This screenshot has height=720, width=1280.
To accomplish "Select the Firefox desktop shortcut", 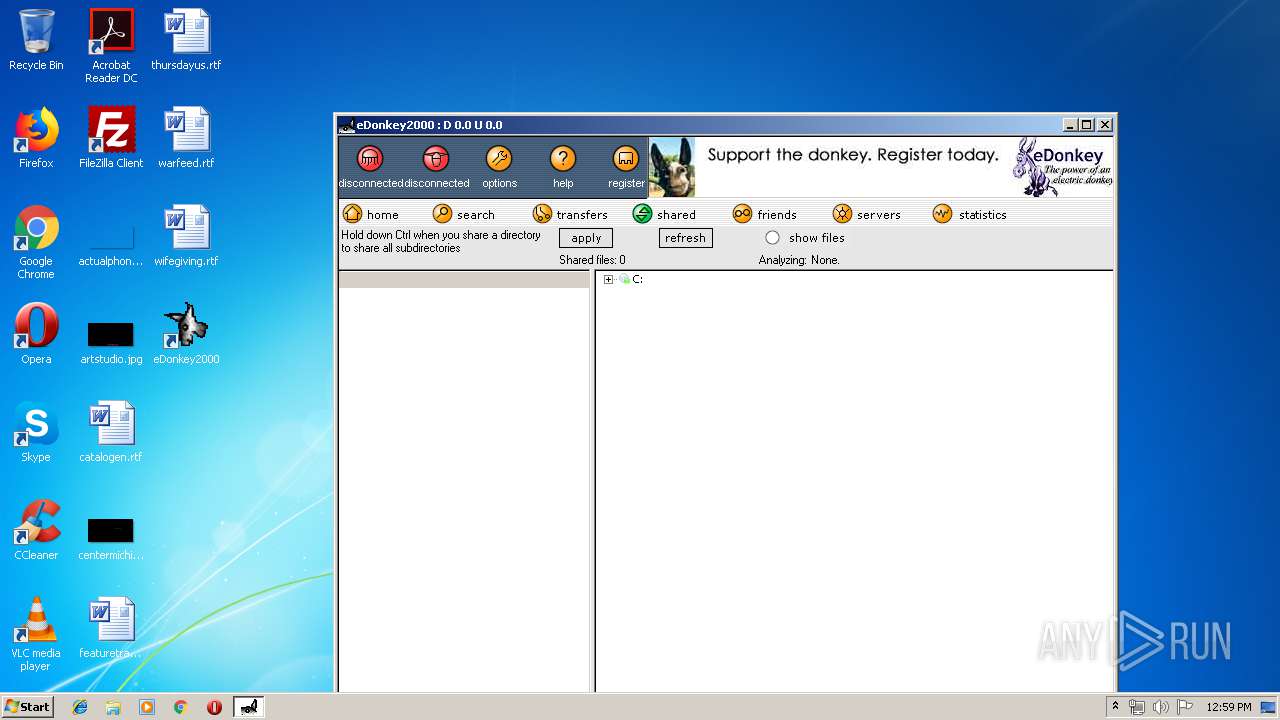I will click(36, 138).
